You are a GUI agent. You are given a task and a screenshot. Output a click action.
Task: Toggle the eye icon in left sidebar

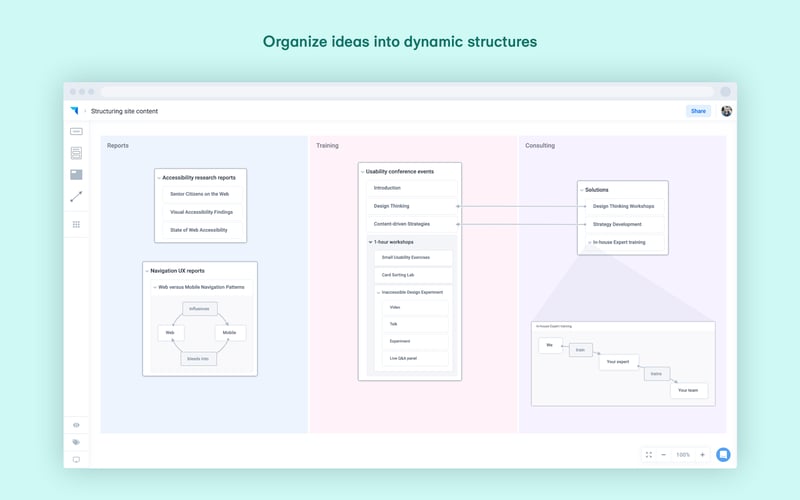(76, 425)
